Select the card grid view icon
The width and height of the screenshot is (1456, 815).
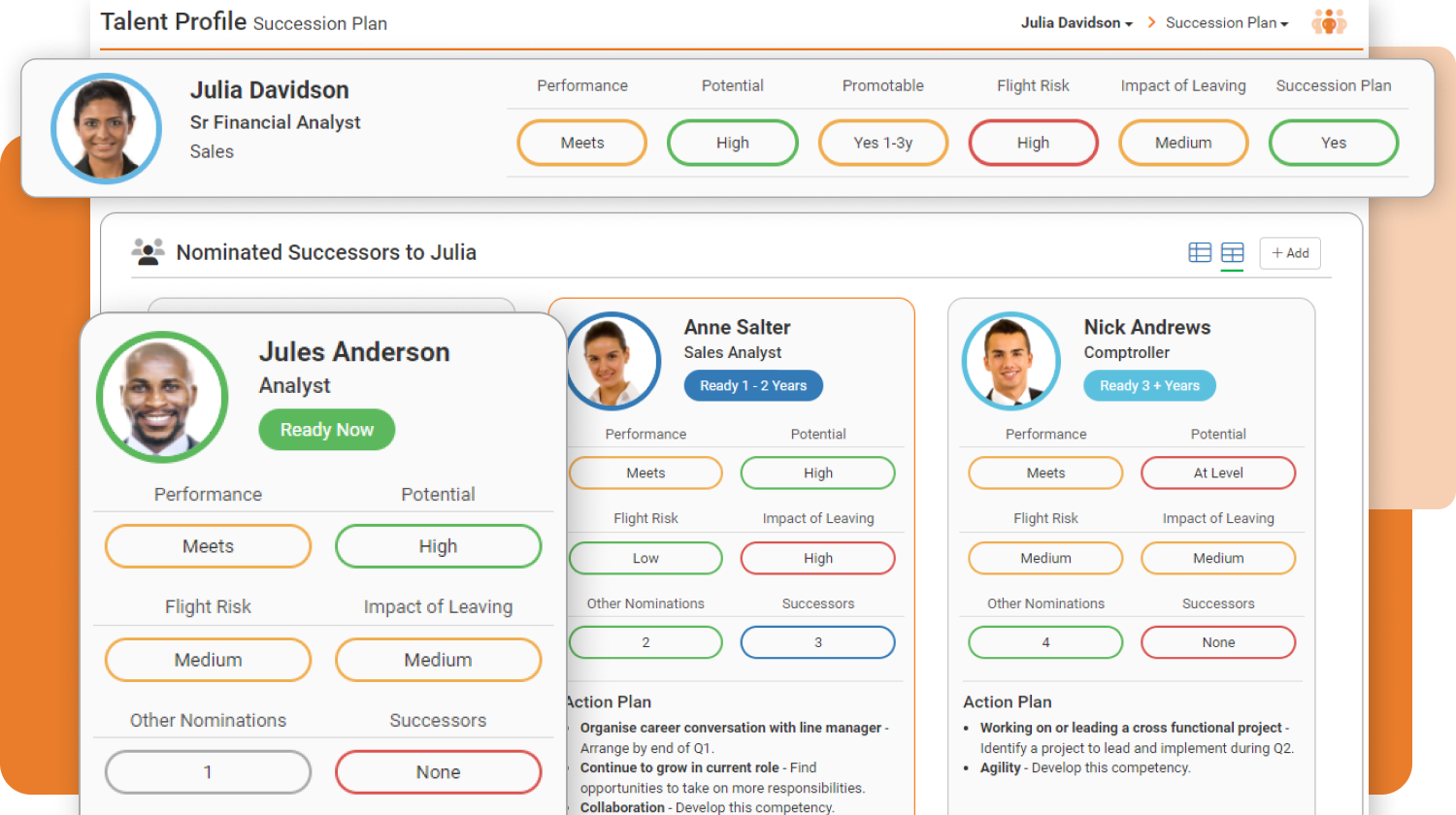pyautogui.click(x=1232, y=252)
